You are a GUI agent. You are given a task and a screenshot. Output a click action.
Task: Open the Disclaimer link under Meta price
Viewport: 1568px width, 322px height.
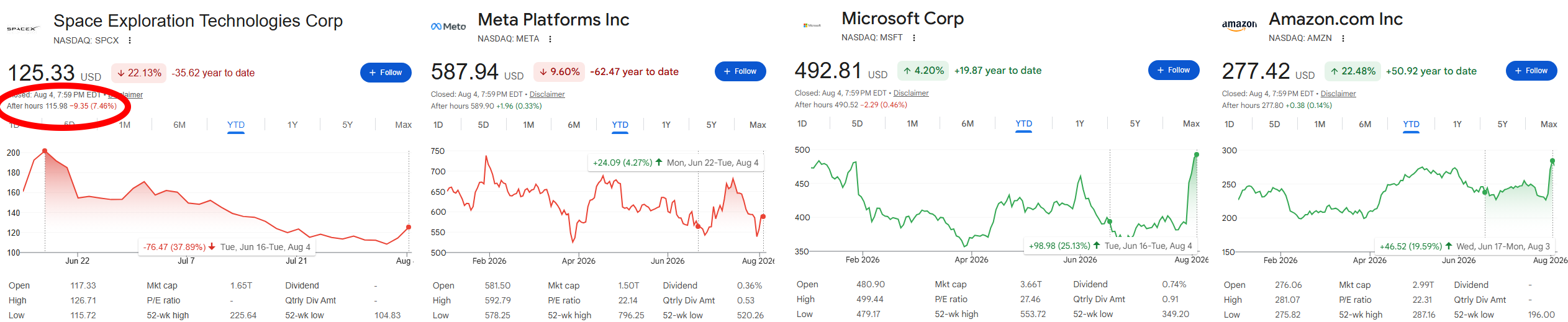pyautogui.click(x=547, y=94)
